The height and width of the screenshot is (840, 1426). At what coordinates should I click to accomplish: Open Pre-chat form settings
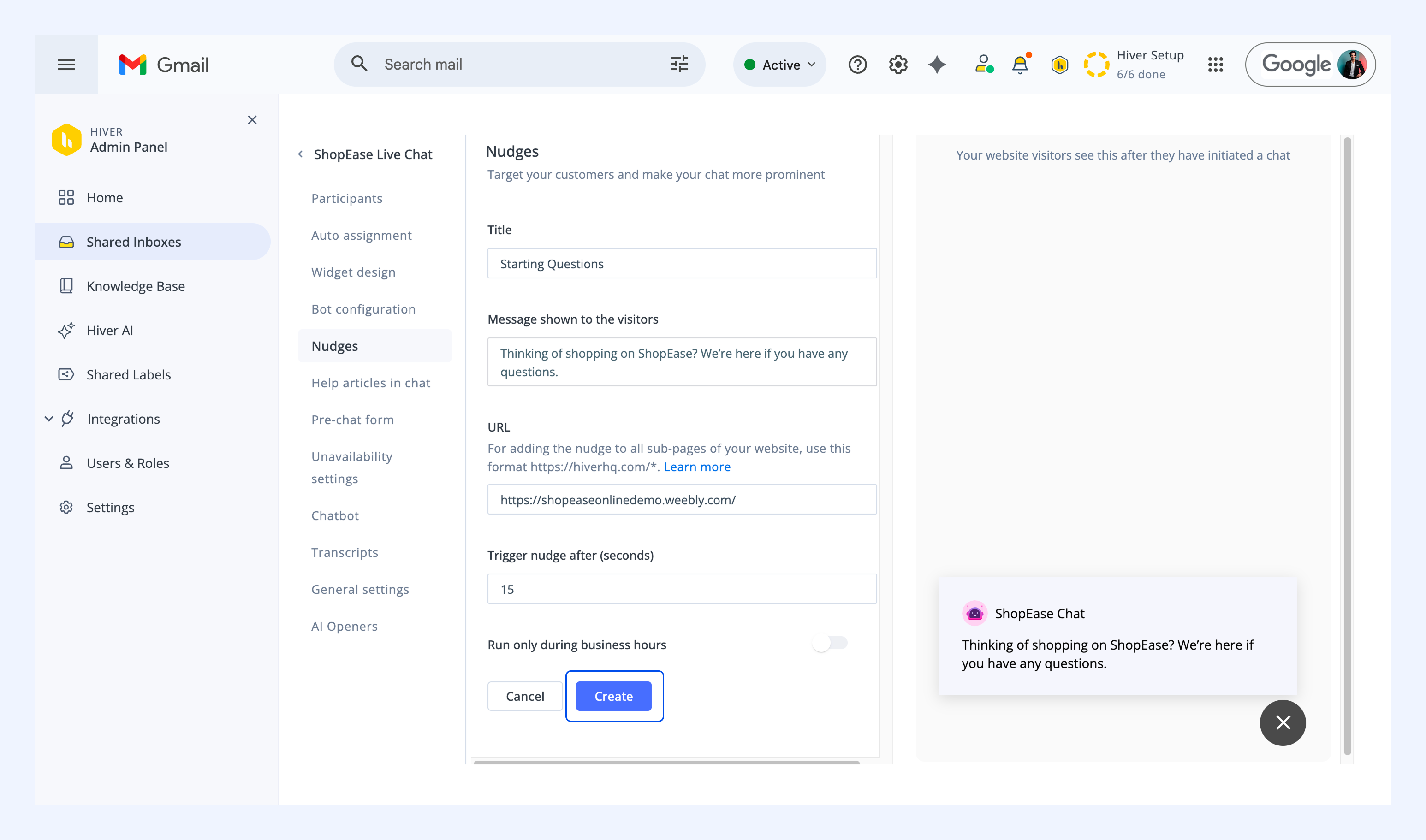(x=353, y=420)
